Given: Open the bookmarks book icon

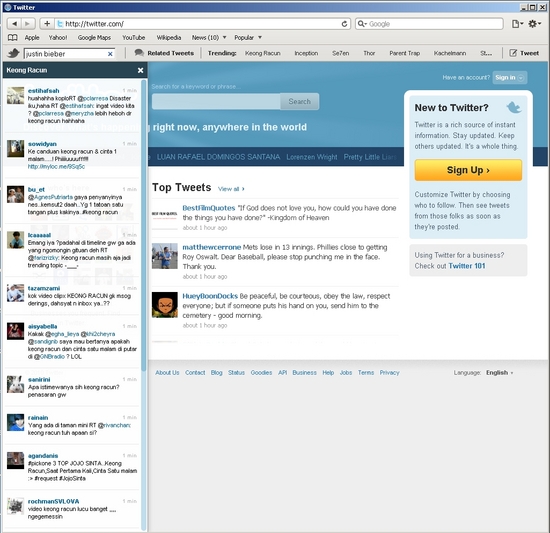Looking at the screenshot, I should [x=13, y=38].
